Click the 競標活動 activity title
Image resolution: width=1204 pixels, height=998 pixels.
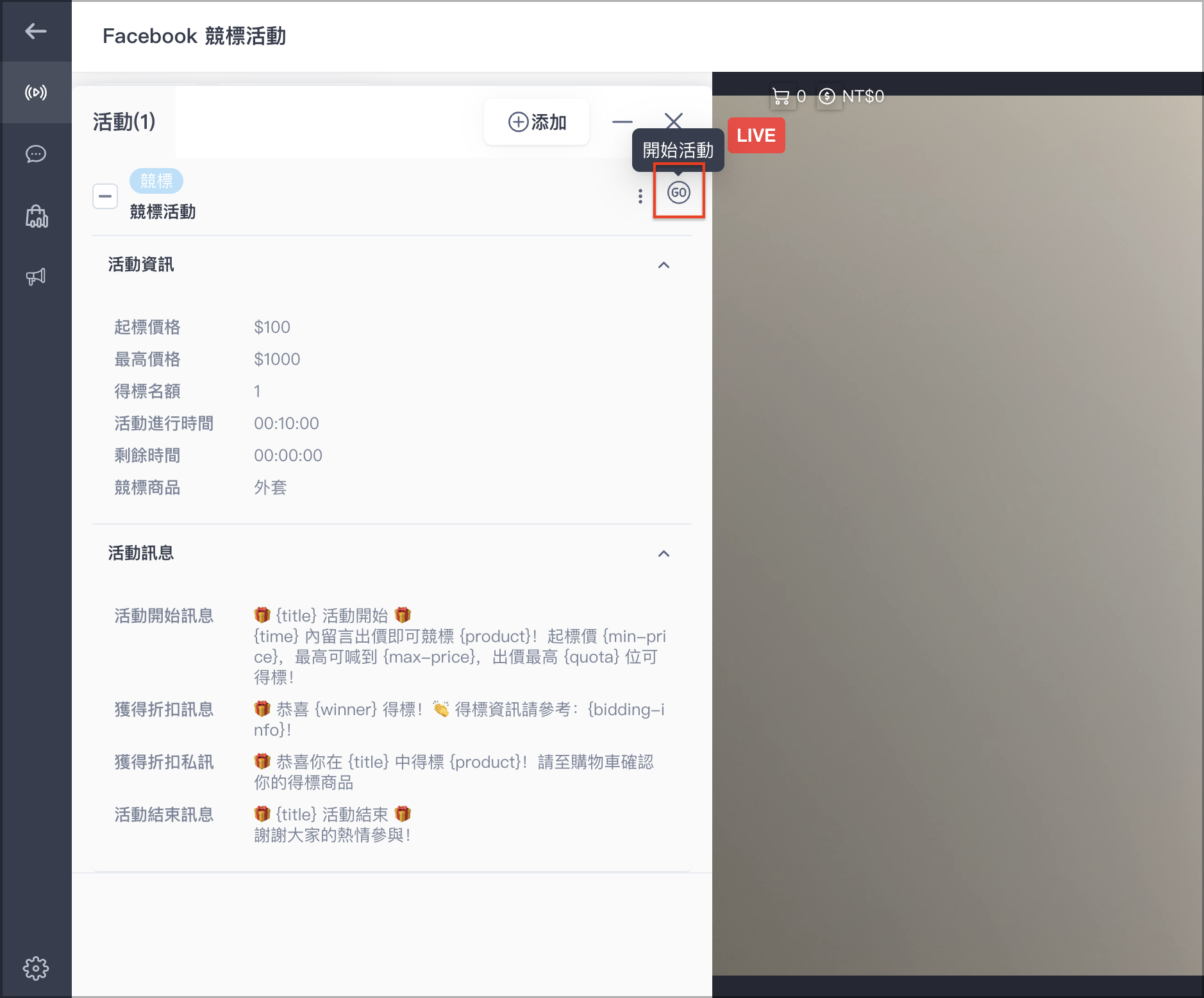pos(163,212)
